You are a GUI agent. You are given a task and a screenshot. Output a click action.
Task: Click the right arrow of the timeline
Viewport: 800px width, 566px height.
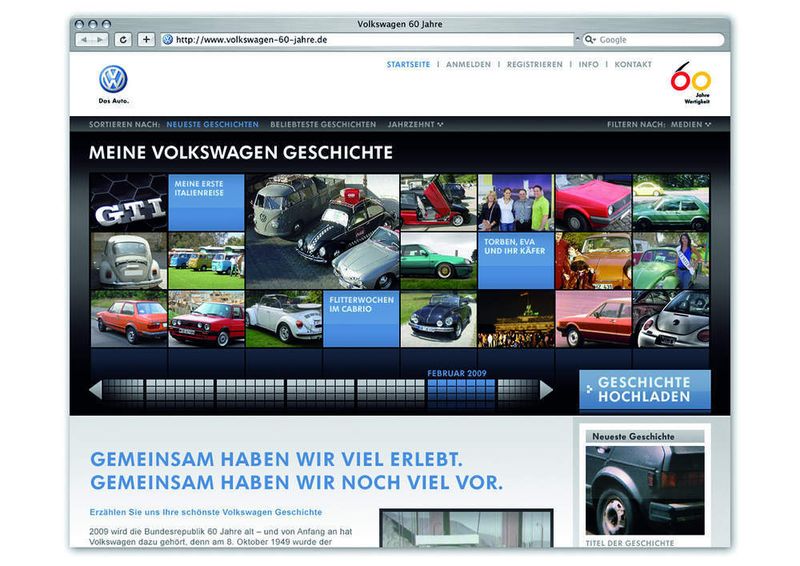(x=545, y=390)
